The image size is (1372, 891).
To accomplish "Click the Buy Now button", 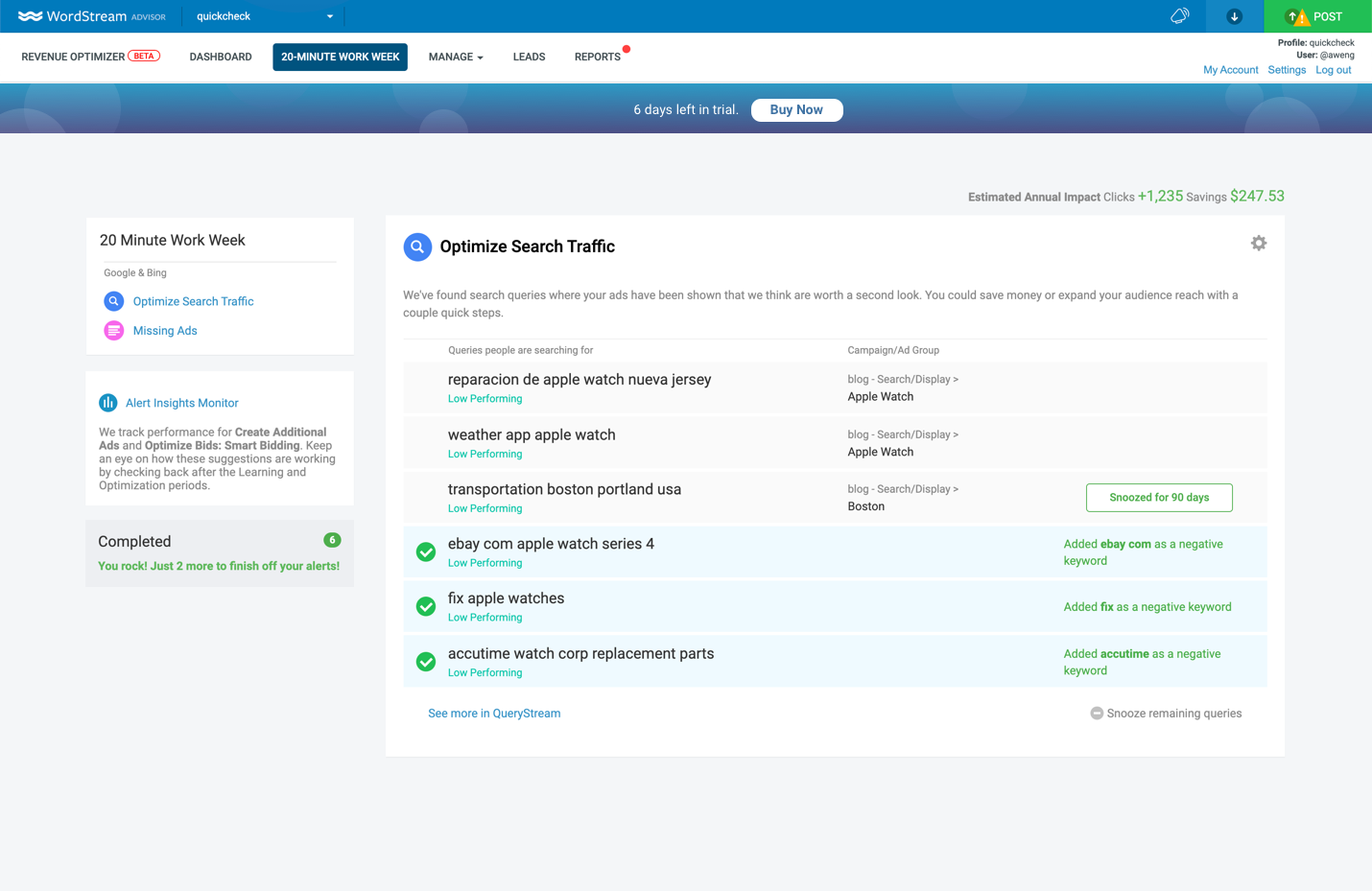I will pyautogui.click(x=796, y=110).
